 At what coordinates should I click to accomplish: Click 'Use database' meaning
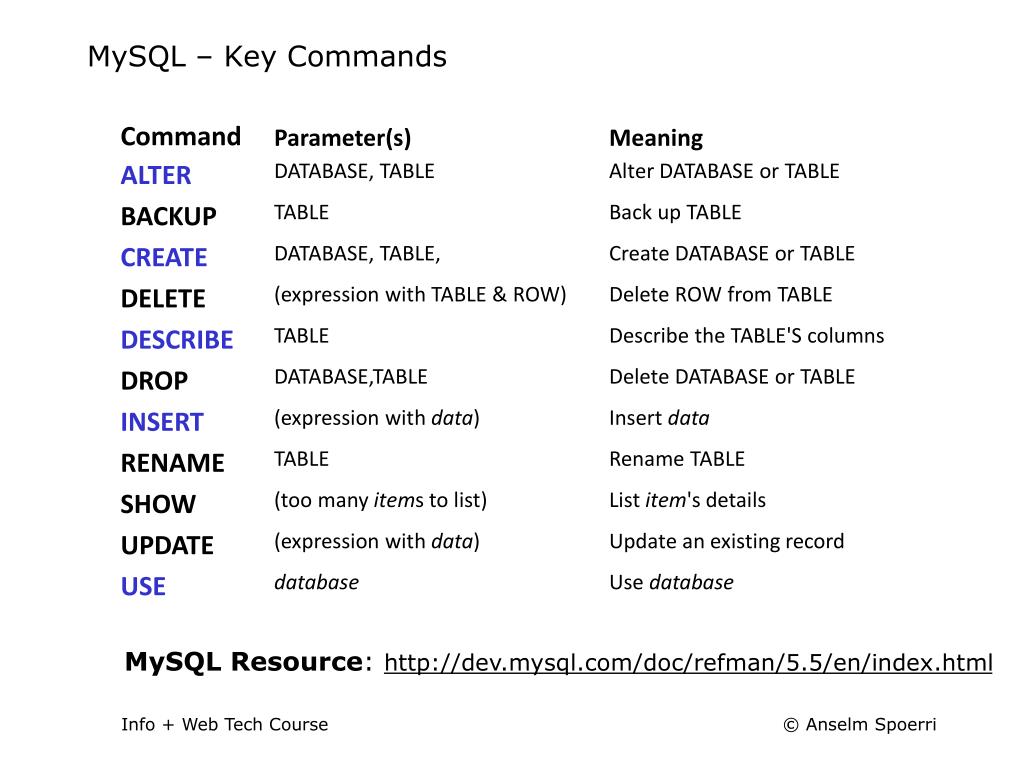(x=671, y=583)
